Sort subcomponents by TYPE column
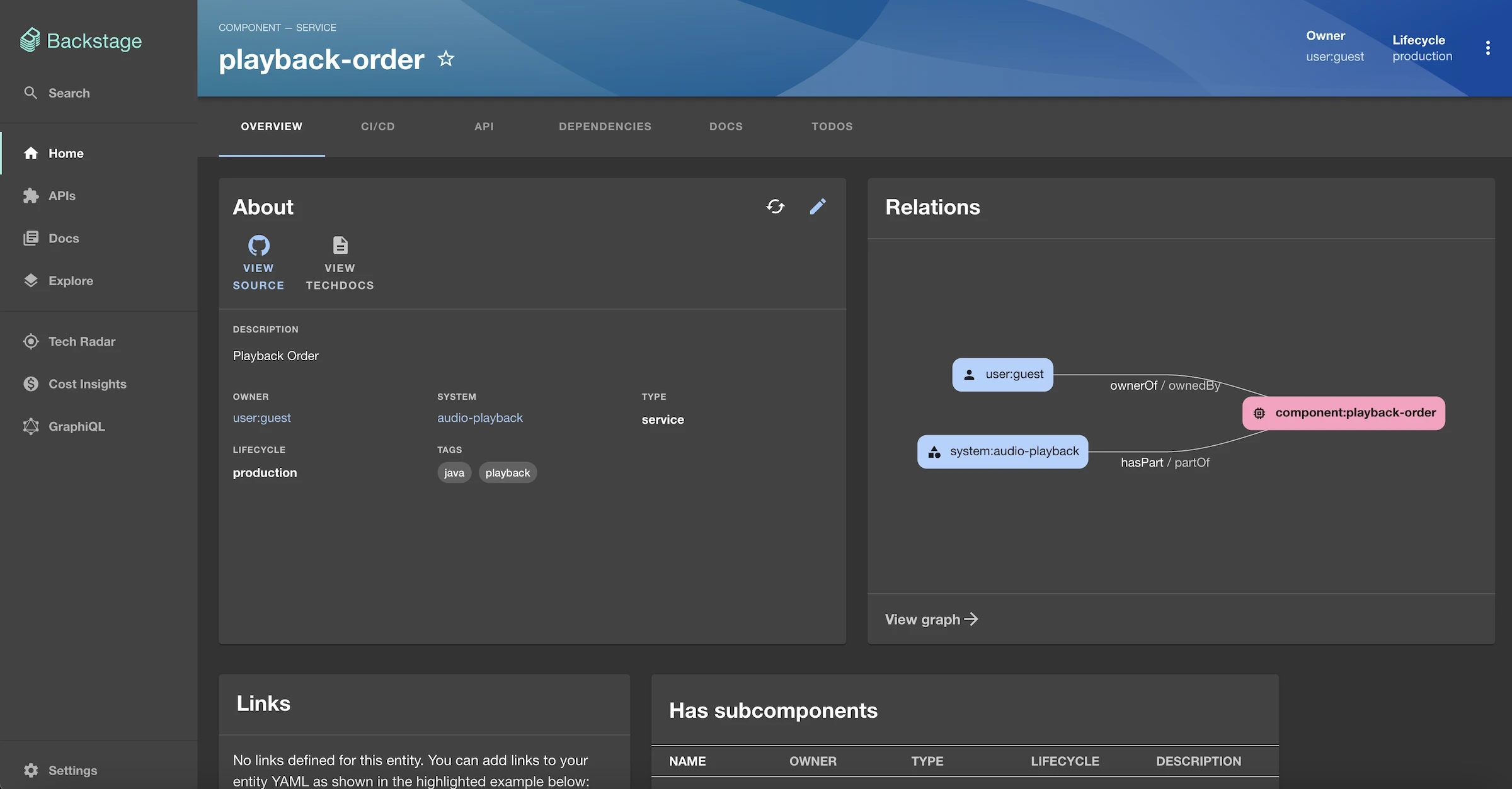1512x789 pixels. [x=927, y=761]
